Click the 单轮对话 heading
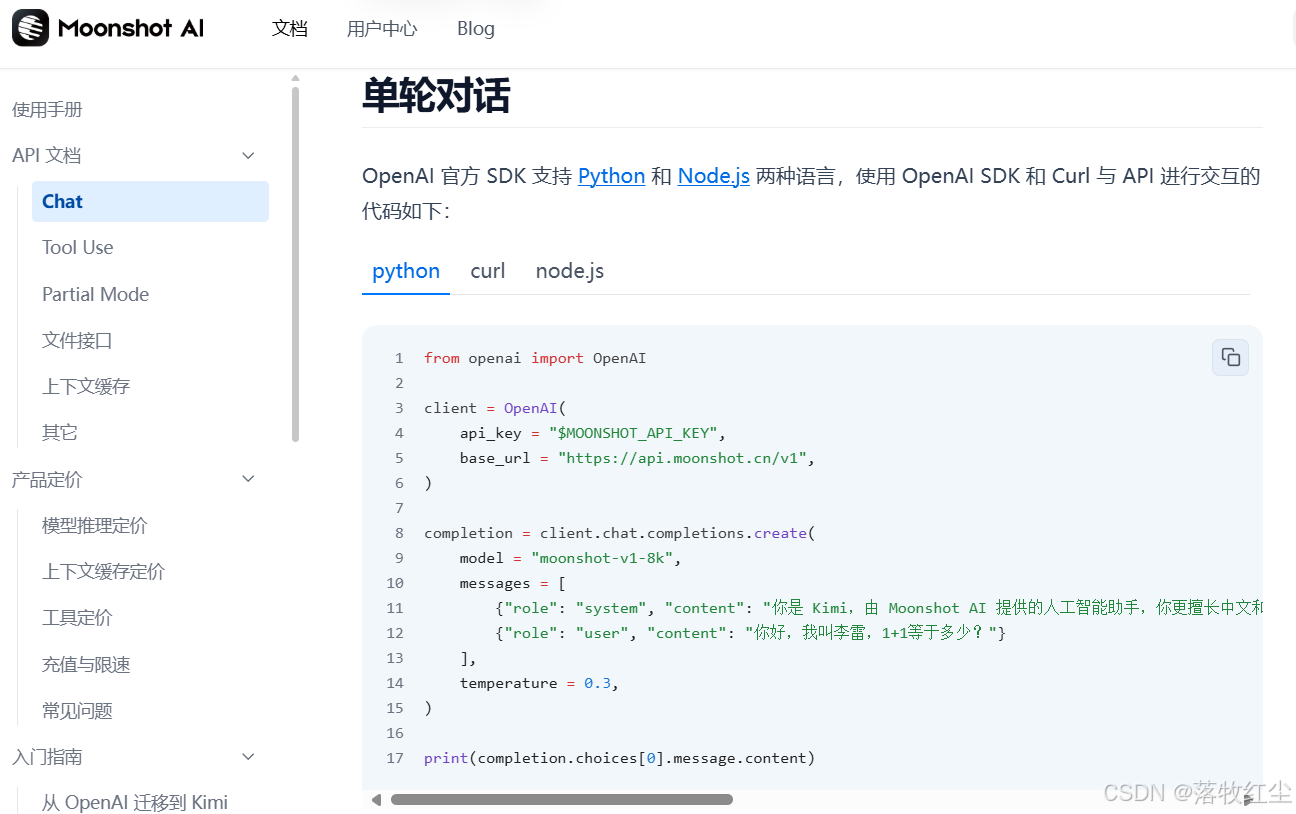 [436, 96]
